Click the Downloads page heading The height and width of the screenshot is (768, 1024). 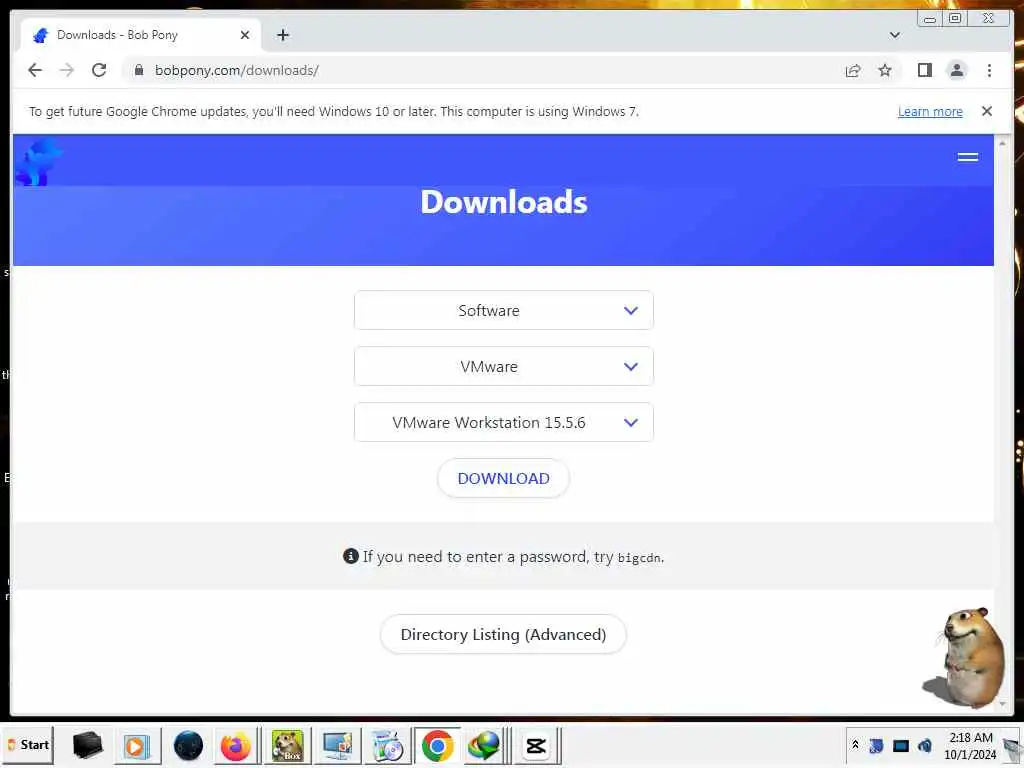tap(504, 202)
